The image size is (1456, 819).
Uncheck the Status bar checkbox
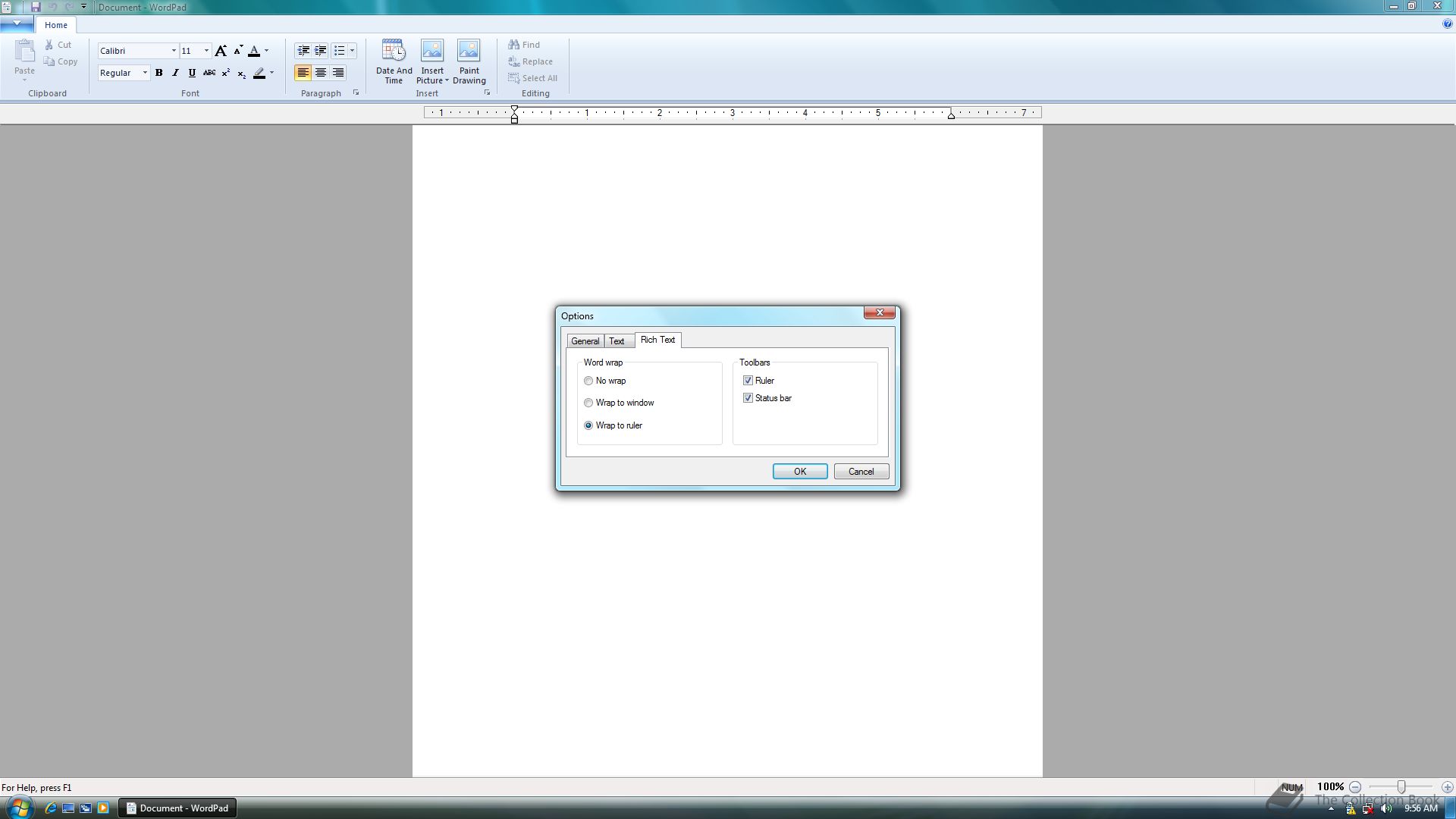coord(748,398)
